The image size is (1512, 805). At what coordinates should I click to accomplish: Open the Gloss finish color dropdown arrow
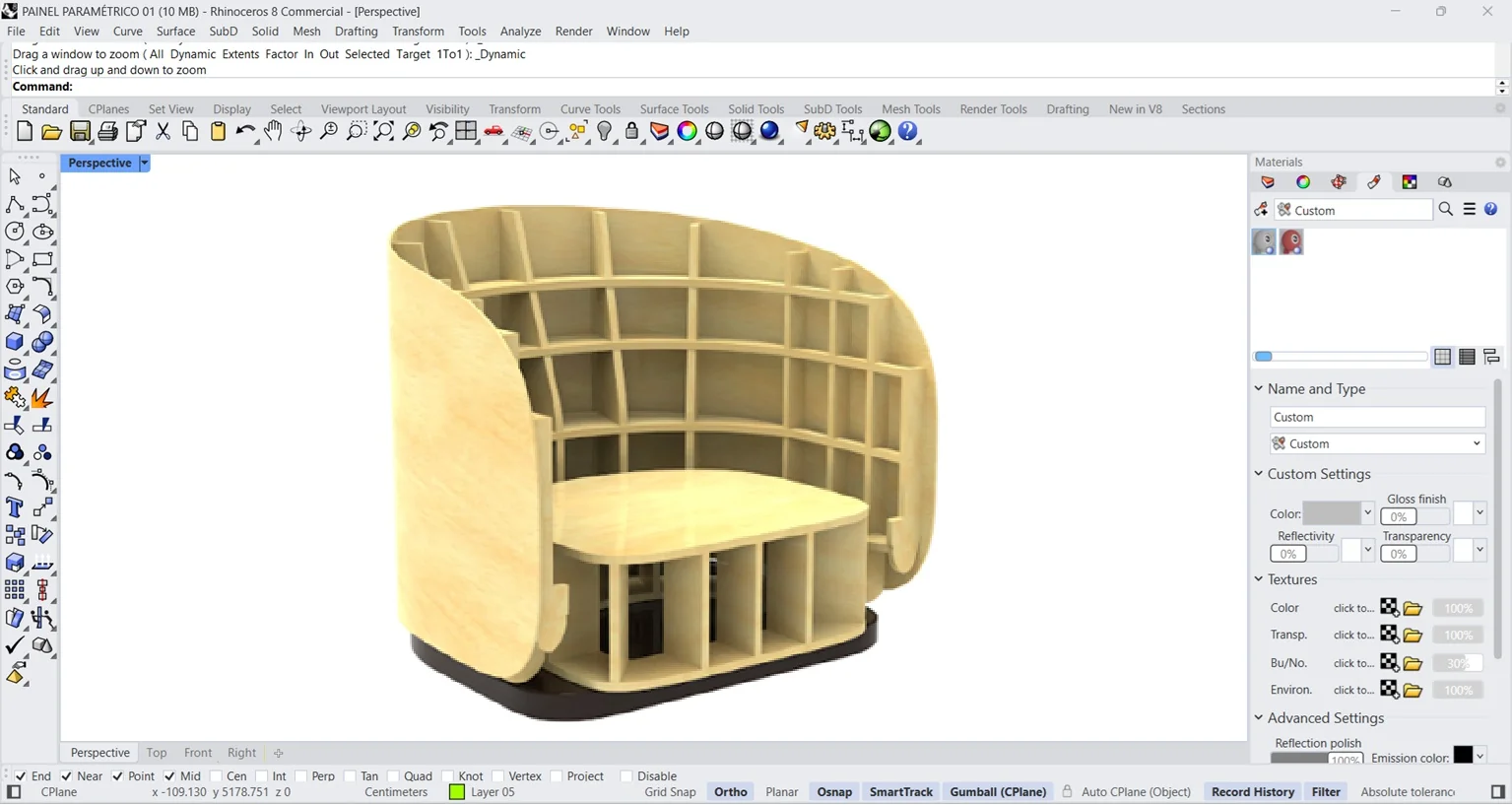pos(1479,512)
